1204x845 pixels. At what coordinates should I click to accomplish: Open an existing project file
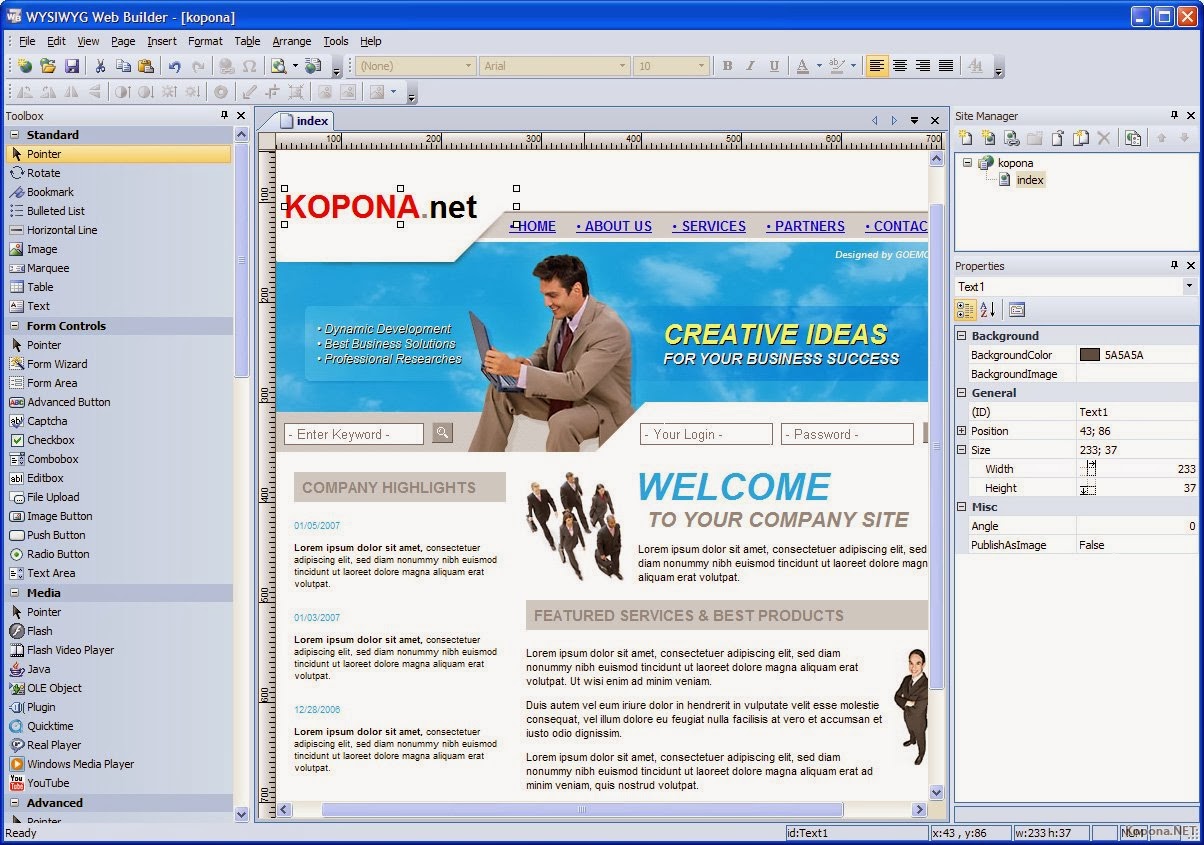coord(48,66)
